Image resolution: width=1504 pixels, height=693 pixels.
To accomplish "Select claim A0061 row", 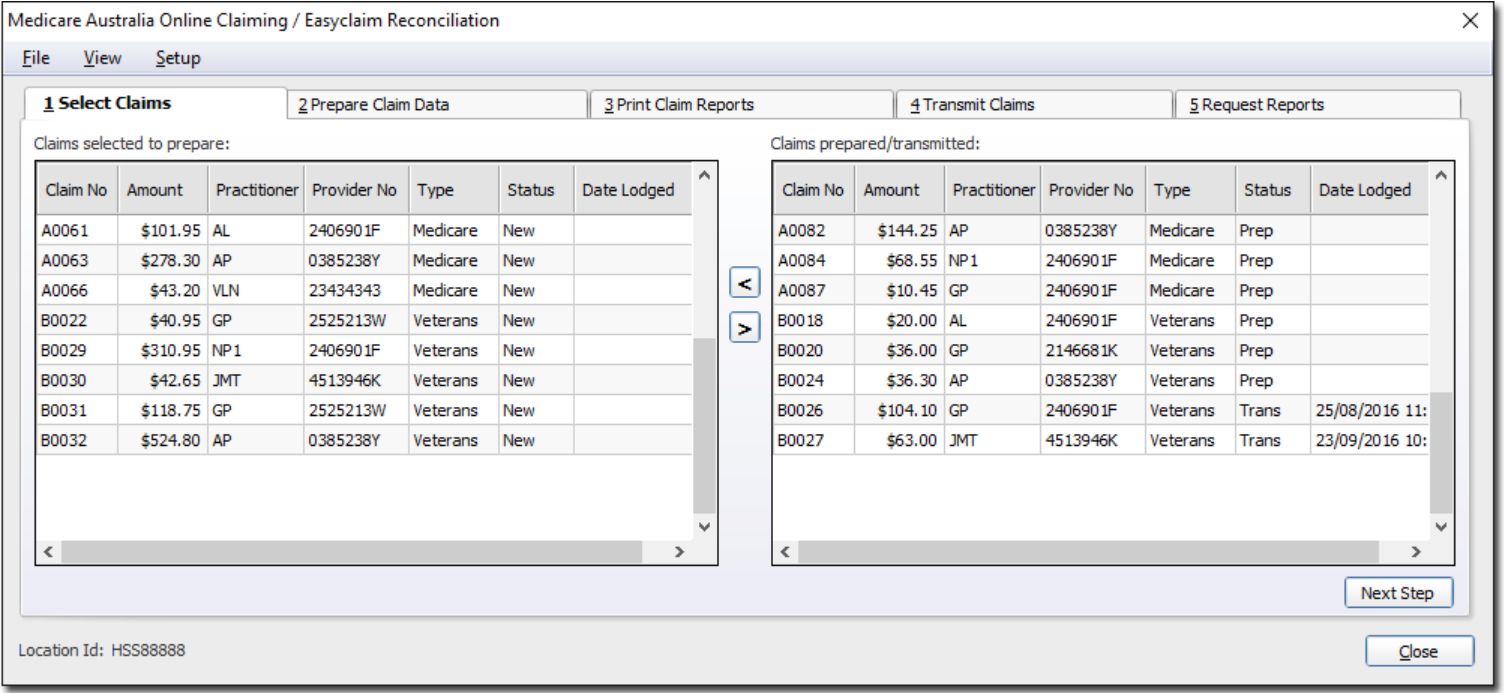I will coord(364,230).
